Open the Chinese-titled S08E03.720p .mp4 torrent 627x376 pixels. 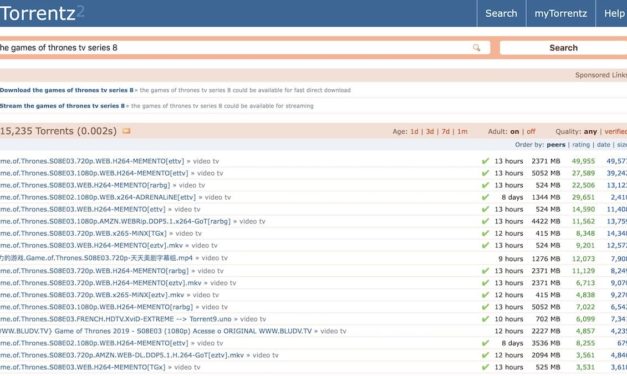click(96, 258)
